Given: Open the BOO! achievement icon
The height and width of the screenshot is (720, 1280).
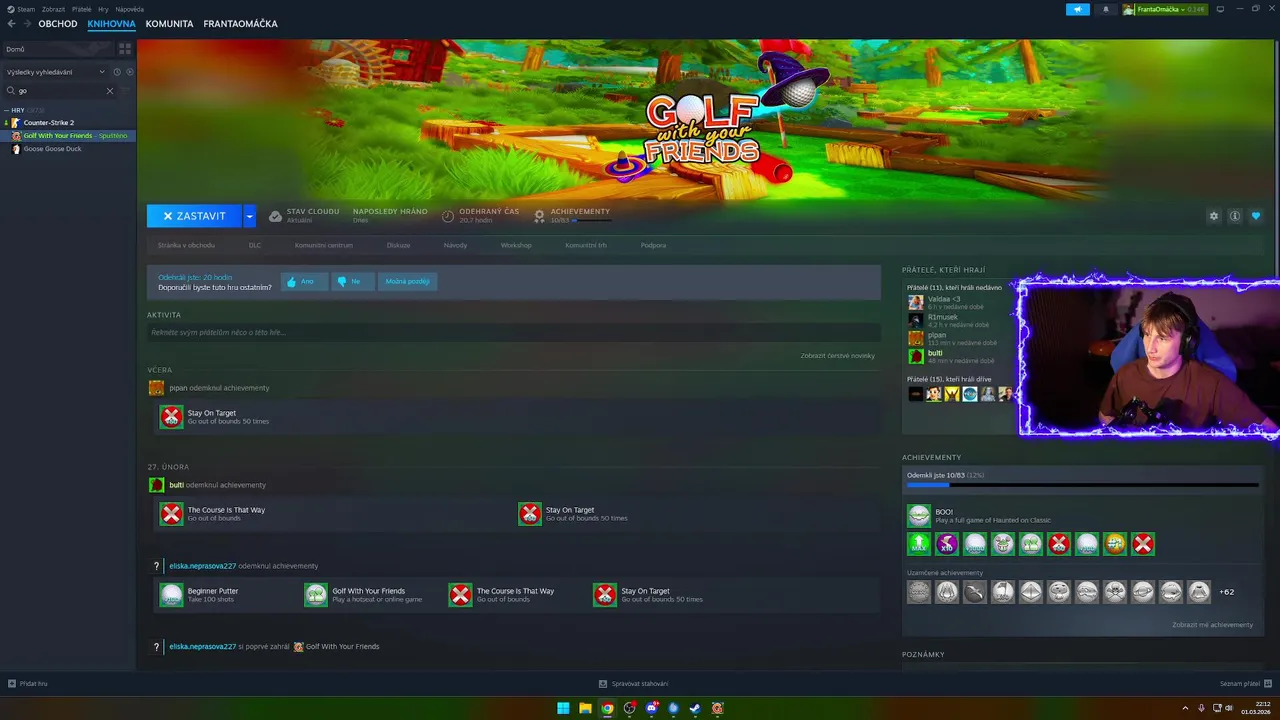Looking at the screenshot, I should (x=919, y=516).
